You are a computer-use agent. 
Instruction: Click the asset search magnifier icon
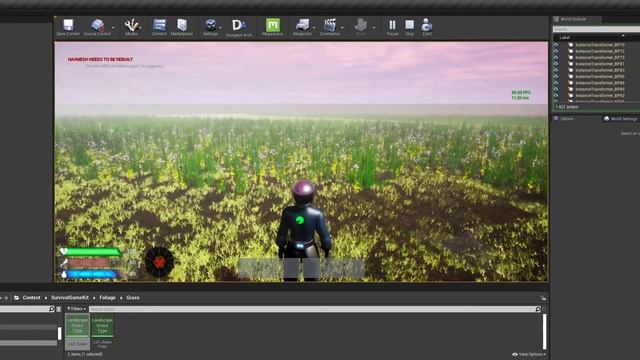538,309
